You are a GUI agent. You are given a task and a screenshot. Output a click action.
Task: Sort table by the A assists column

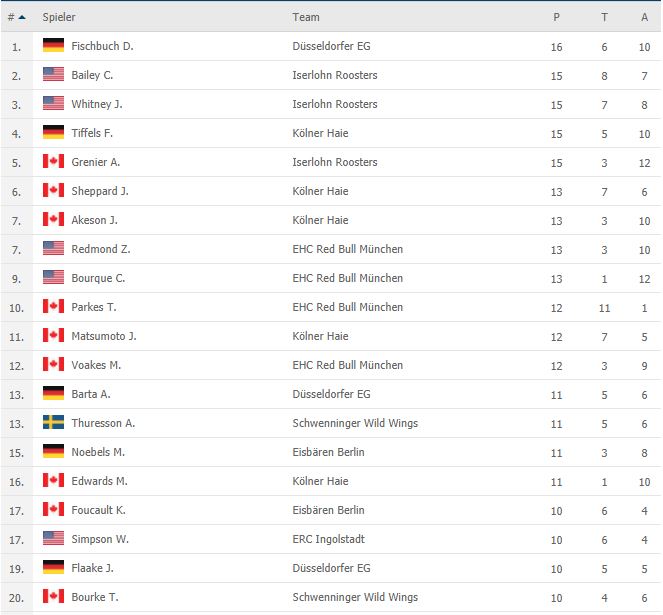(x=644, y=17)
